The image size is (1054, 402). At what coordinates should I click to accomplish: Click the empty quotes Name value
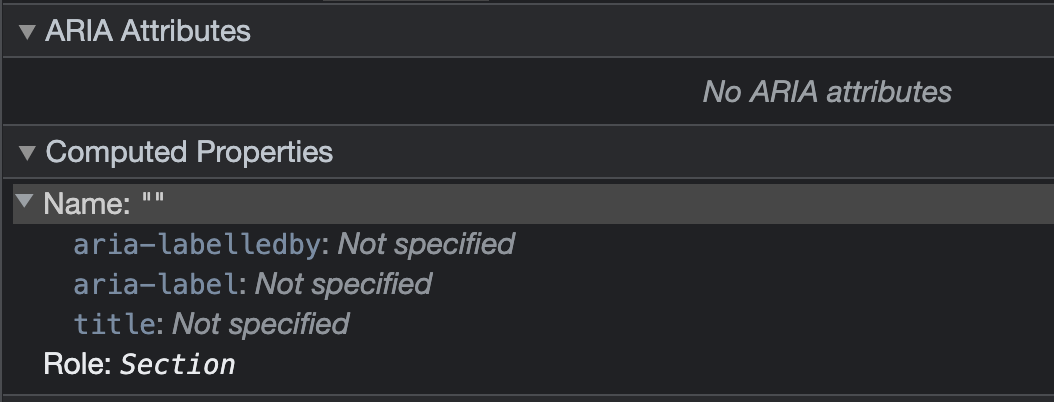pyautogui.click(x=153, y=200)
